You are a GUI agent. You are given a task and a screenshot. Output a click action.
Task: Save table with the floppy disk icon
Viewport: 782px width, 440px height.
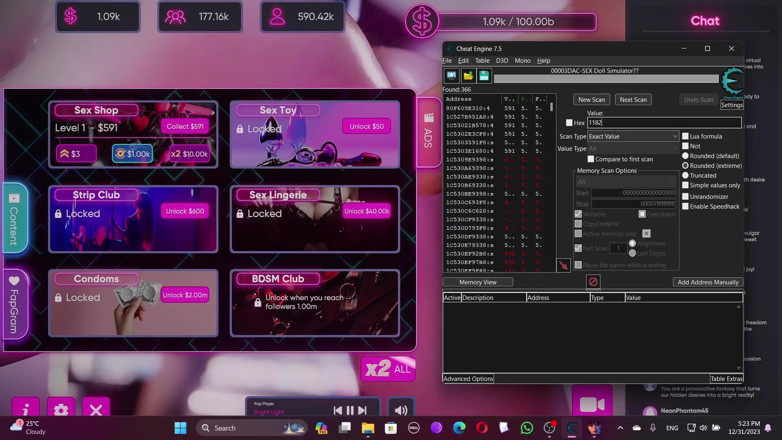tap(484, 76)
